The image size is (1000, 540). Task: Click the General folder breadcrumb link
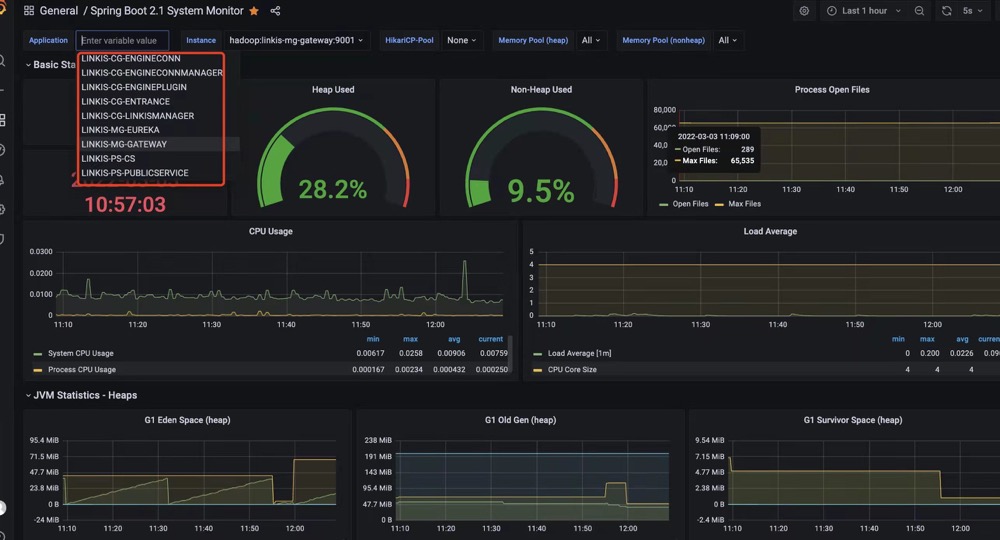click(58, 11)
